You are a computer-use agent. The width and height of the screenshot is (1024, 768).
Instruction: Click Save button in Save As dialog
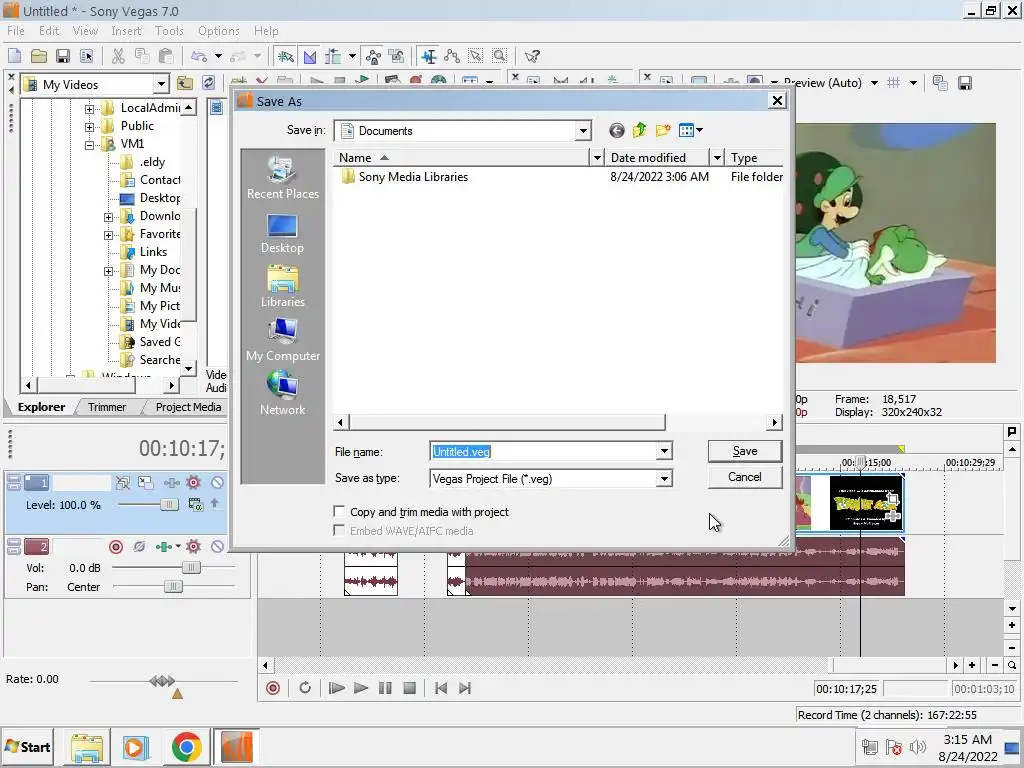point(744,451)
